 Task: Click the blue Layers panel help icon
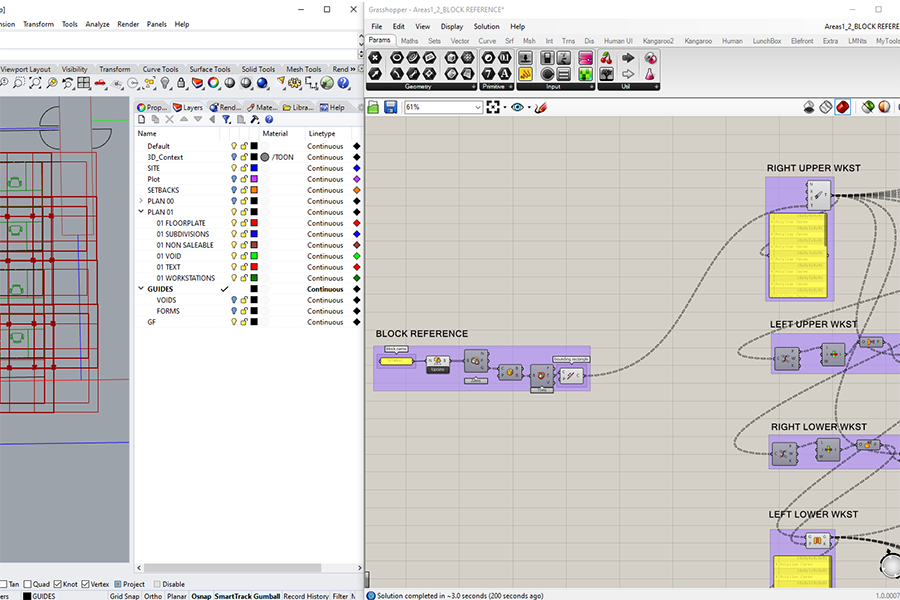(269, 120)
